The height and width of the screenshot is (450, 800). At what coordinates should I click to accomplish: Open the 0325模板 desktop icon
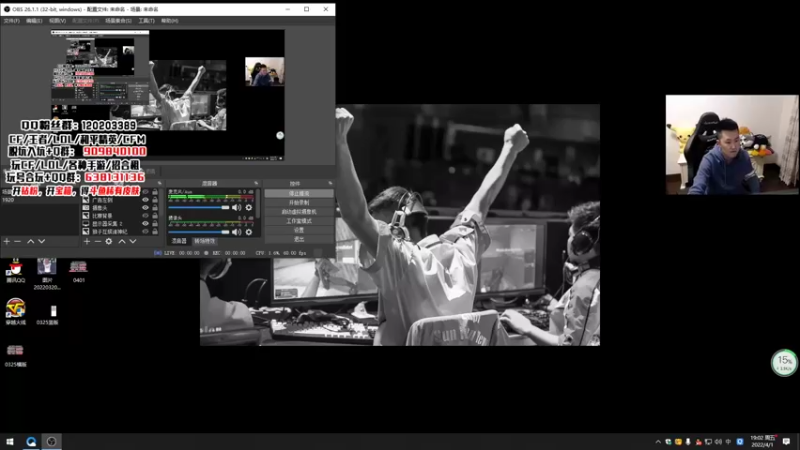coord(16,355)
